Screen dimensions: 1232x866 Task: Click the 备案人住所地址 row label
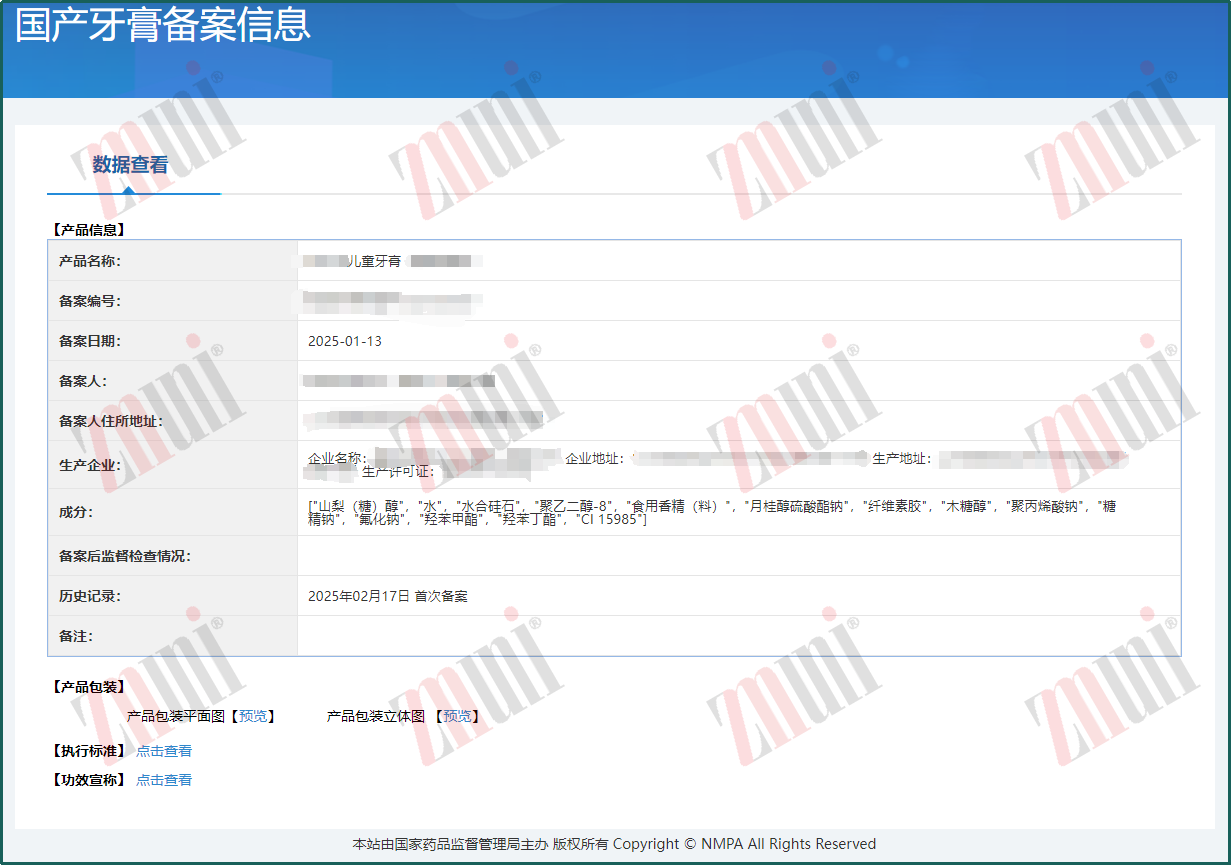pos(111,421)
